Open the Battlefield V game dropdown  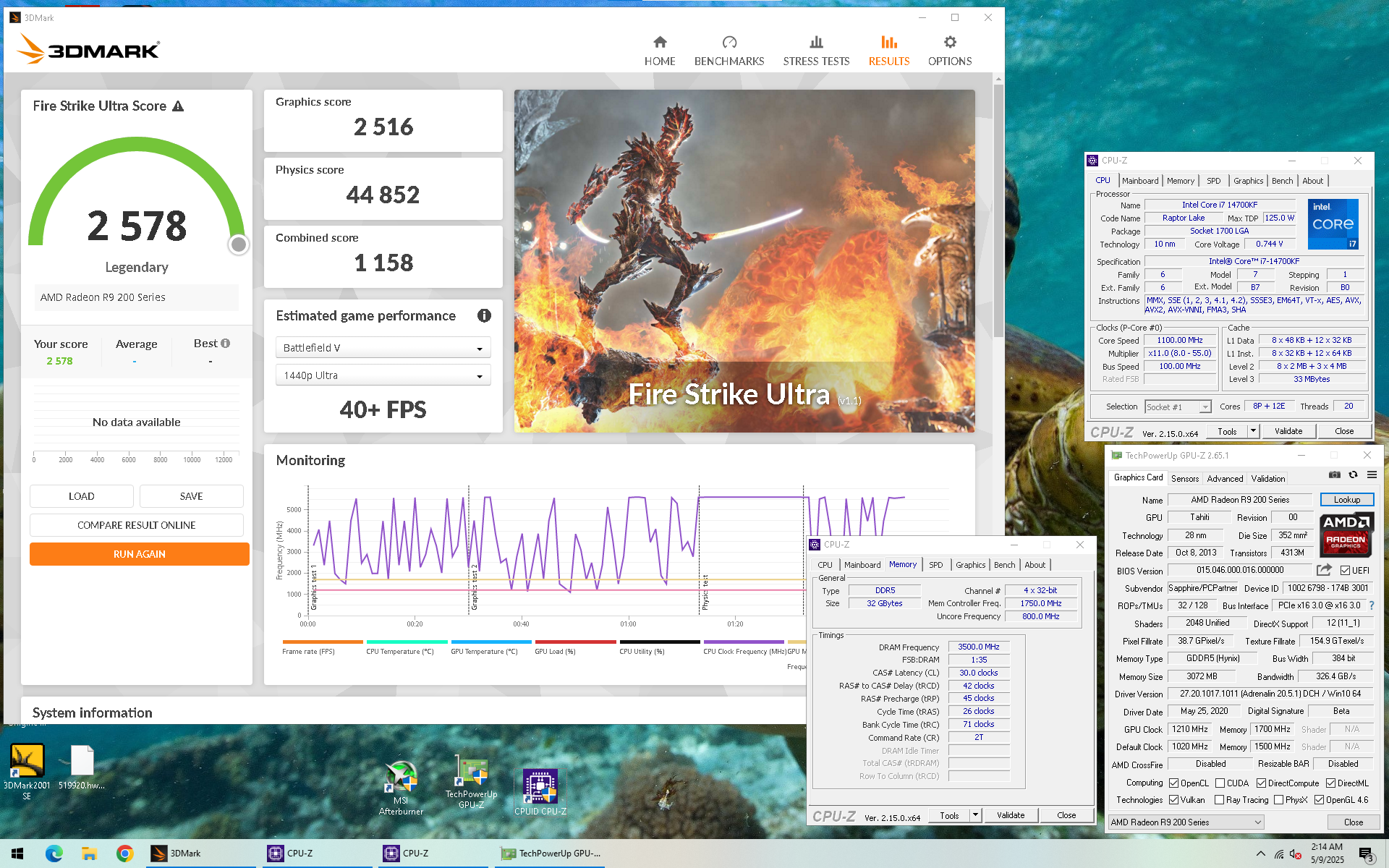(383, 348)
